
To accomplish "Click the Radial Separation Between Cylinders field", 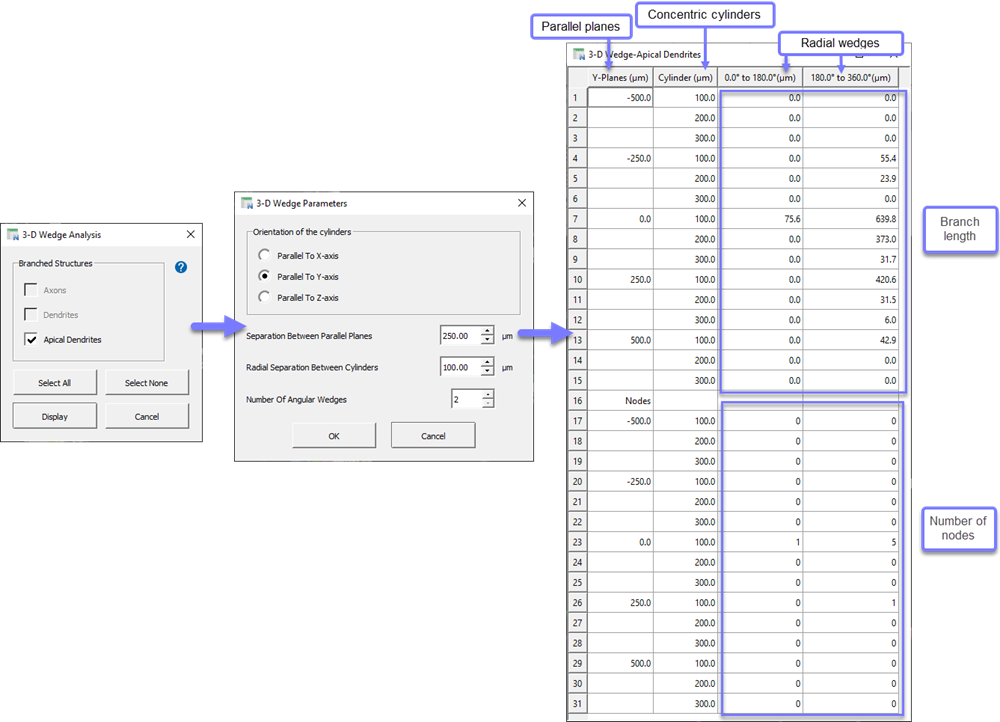I will pos(459,367).
